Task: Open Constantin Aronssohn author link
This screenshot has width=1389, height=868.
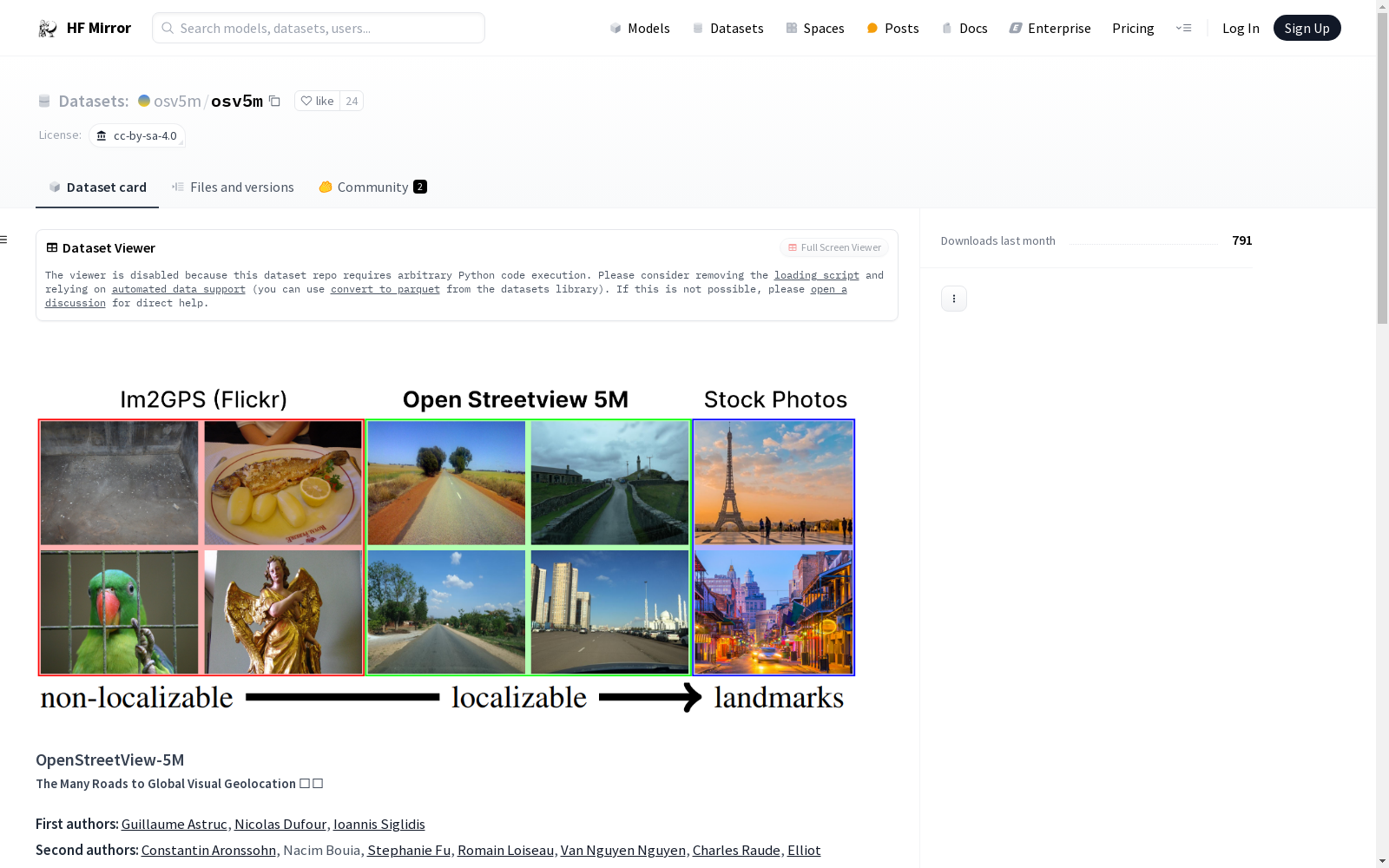Action: pyautogui.click(x=208, y=850)
